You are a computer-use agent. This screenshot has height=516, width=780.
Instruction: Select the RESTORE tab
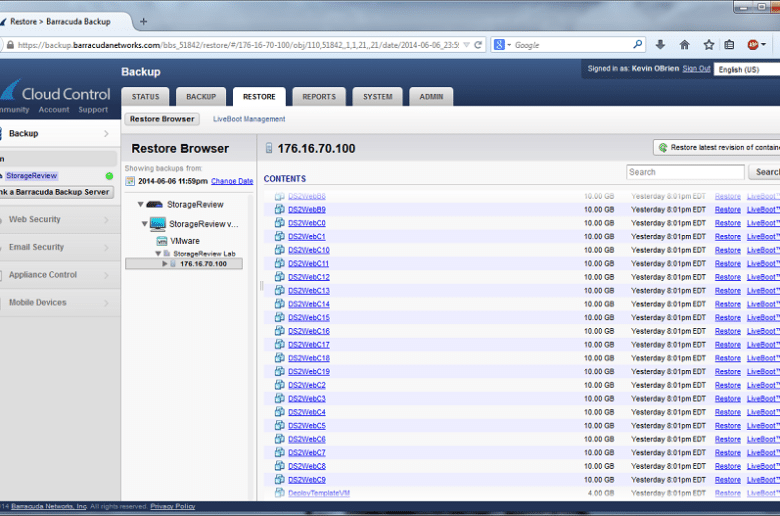pyautogui.click(x=259, y=97)
